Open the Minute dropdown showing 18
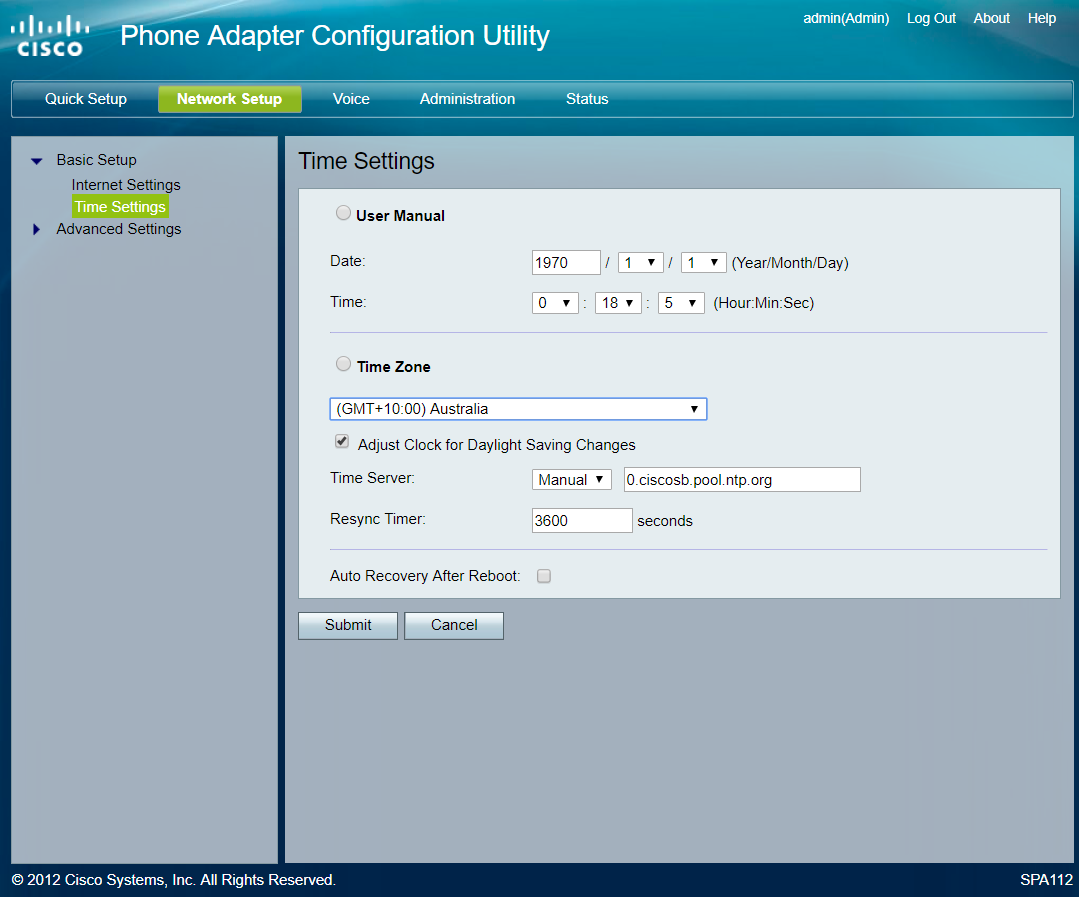This screenshot has height=897, width=1079. click(x=618, y=303)
